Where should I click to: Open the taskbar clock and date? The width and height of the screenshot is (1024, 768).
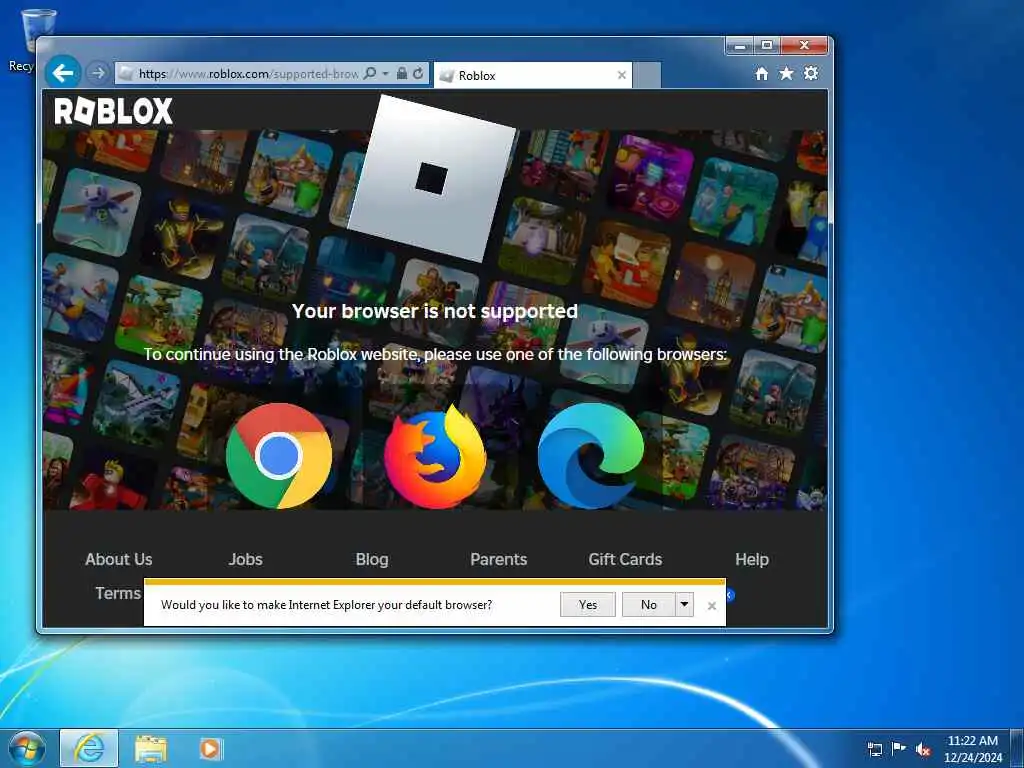[x=973, y=749]
